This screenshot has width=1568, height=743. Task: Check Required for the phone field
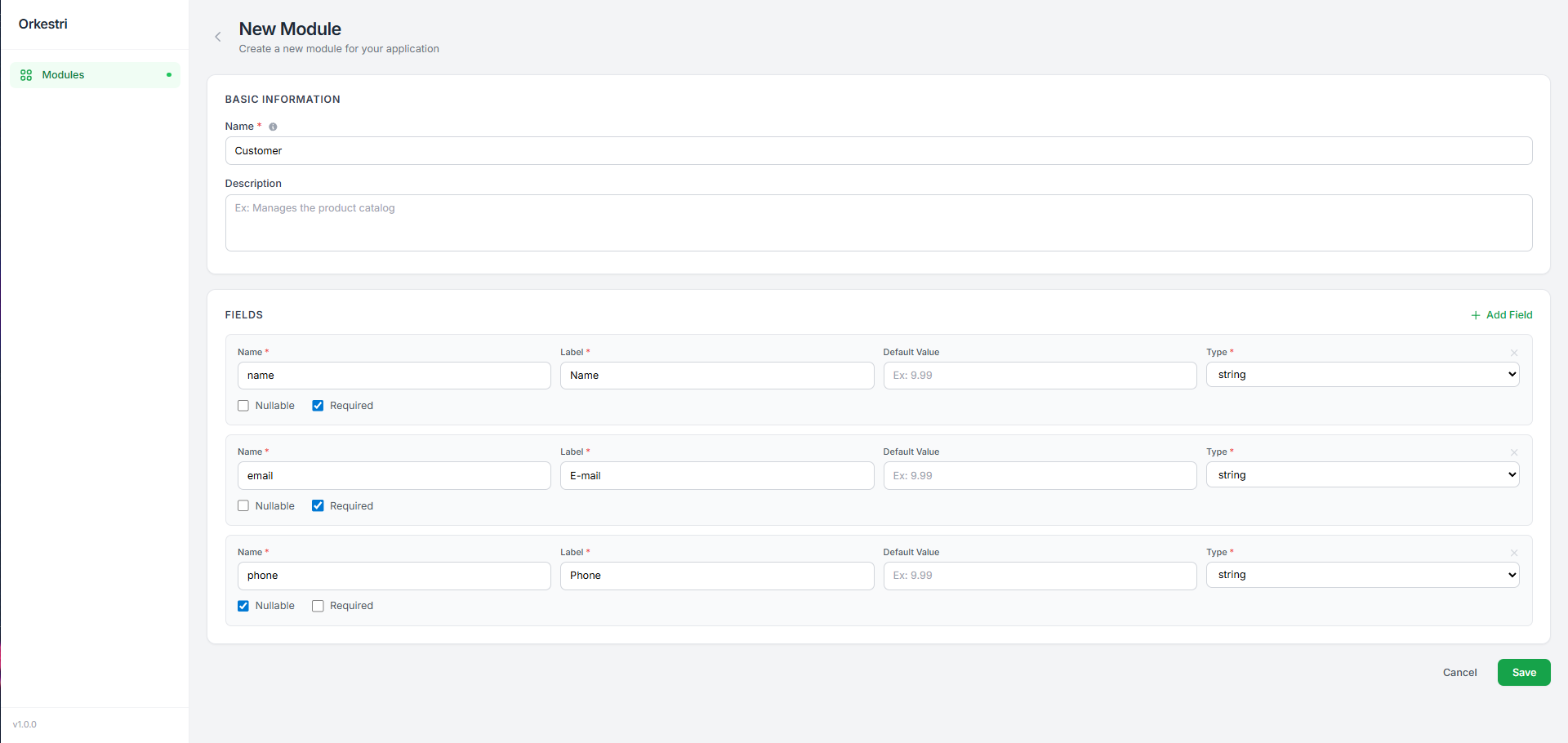pyautogui.click(x=318, y=606)
